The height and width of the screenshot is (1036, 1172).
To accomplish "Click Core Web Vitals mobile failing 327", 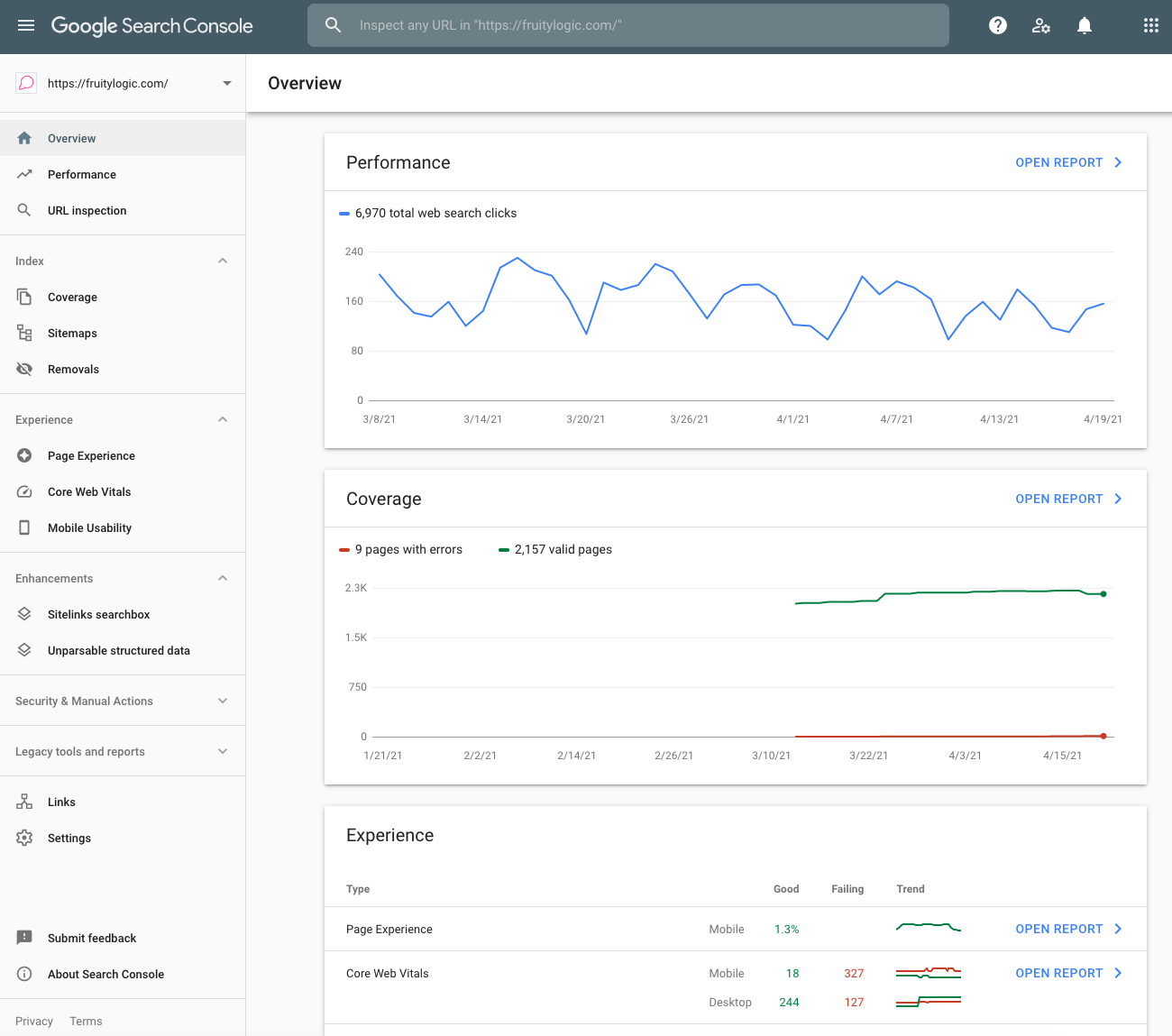I will tap(854, 973).
